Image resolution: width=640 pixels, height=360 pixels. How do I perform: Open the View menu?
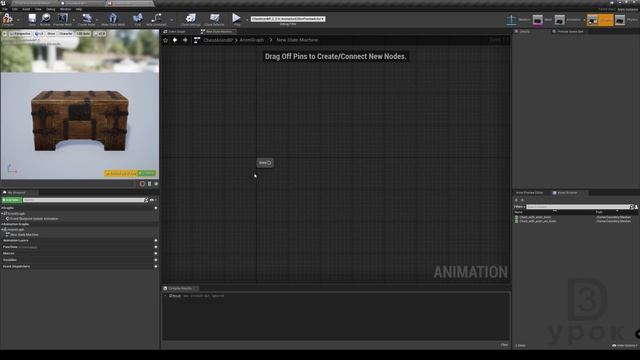coord(38,9)
